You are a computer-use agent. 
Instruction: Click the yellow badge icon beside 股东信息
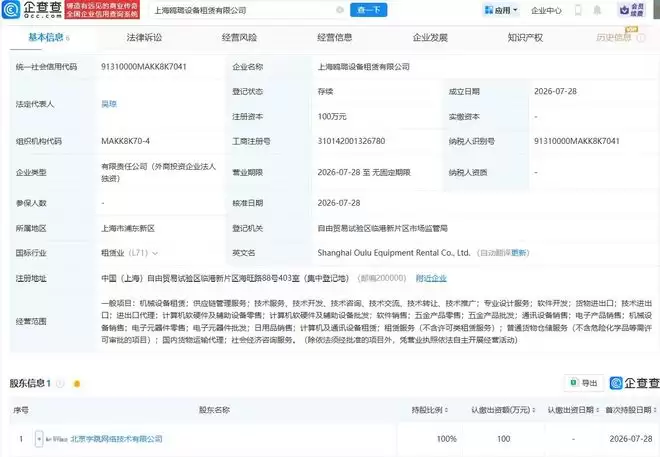pos(77,383)
